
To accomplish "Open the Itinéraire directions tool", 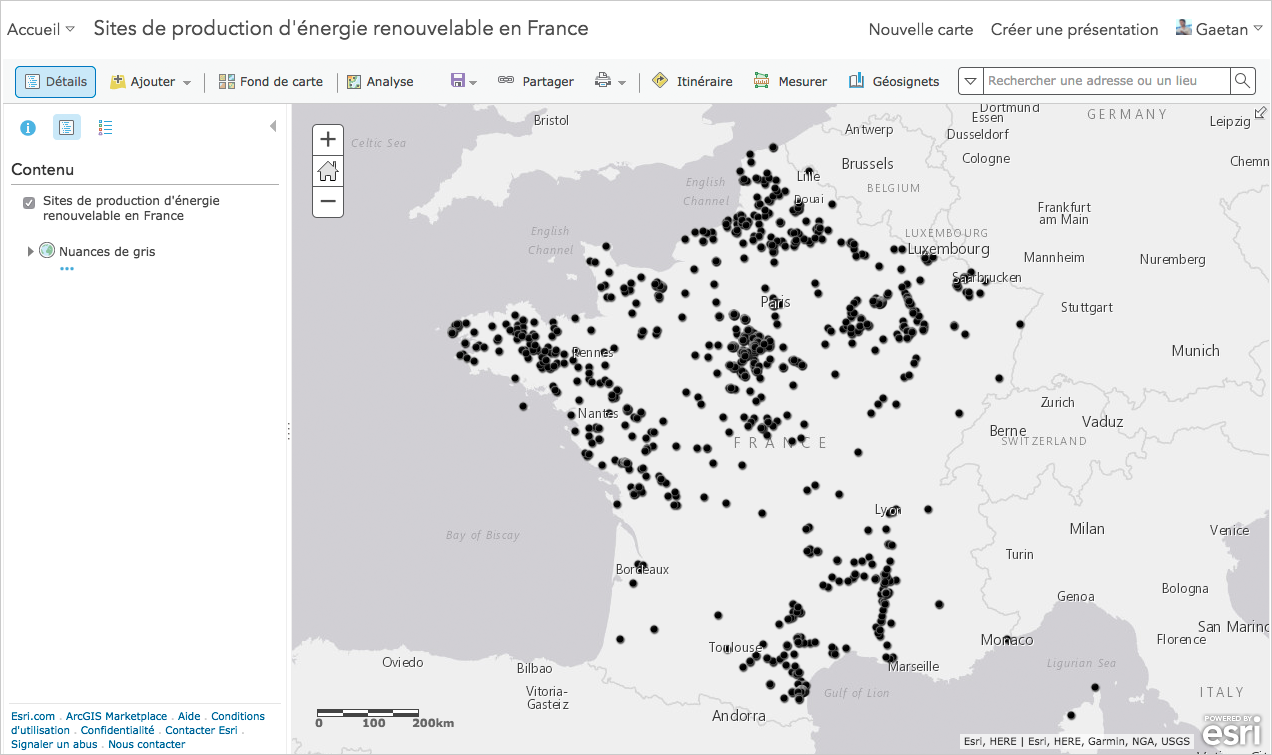I will pos(692,82).
